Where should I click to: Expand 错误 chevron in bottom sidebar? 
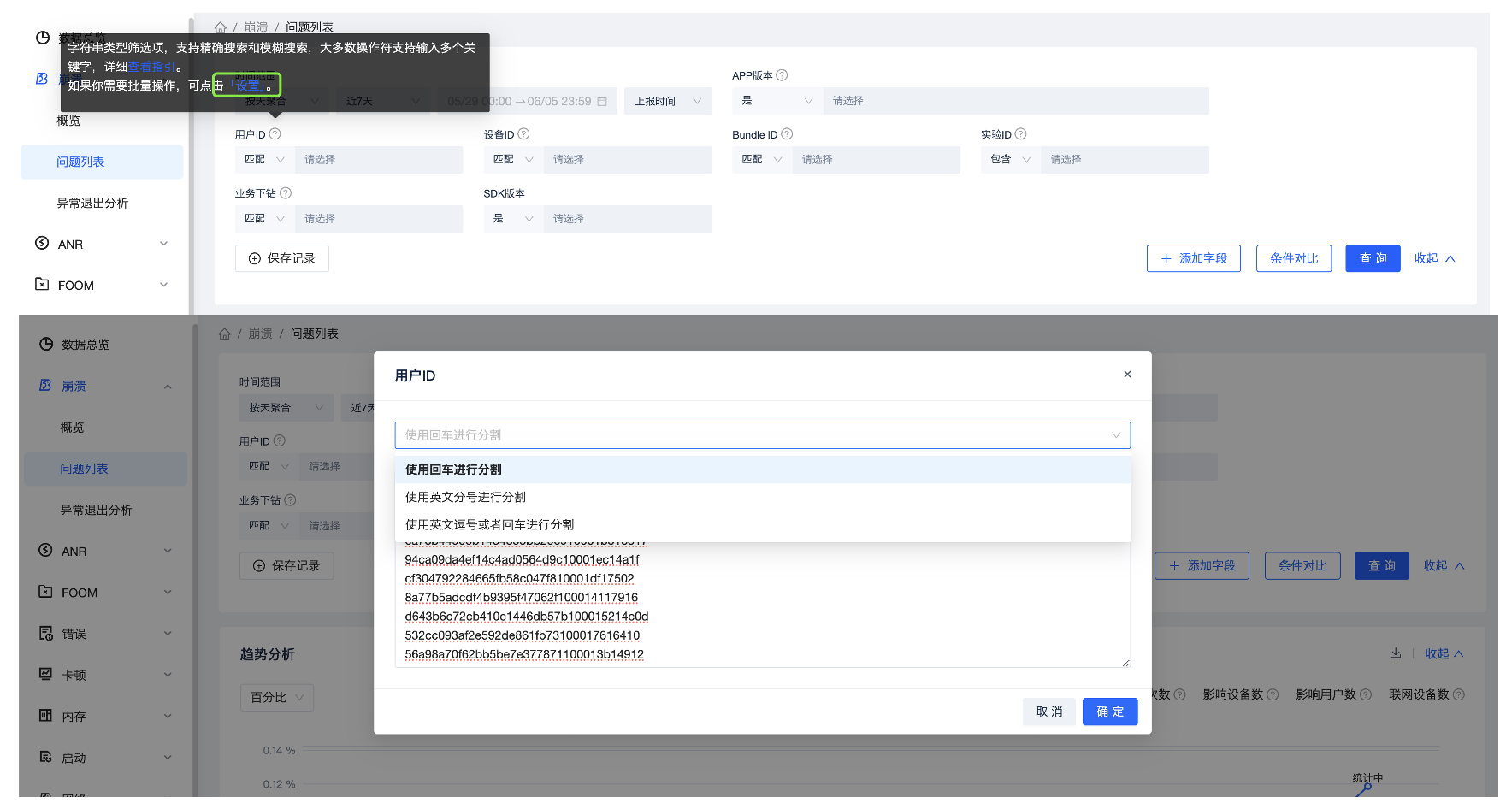168,634
